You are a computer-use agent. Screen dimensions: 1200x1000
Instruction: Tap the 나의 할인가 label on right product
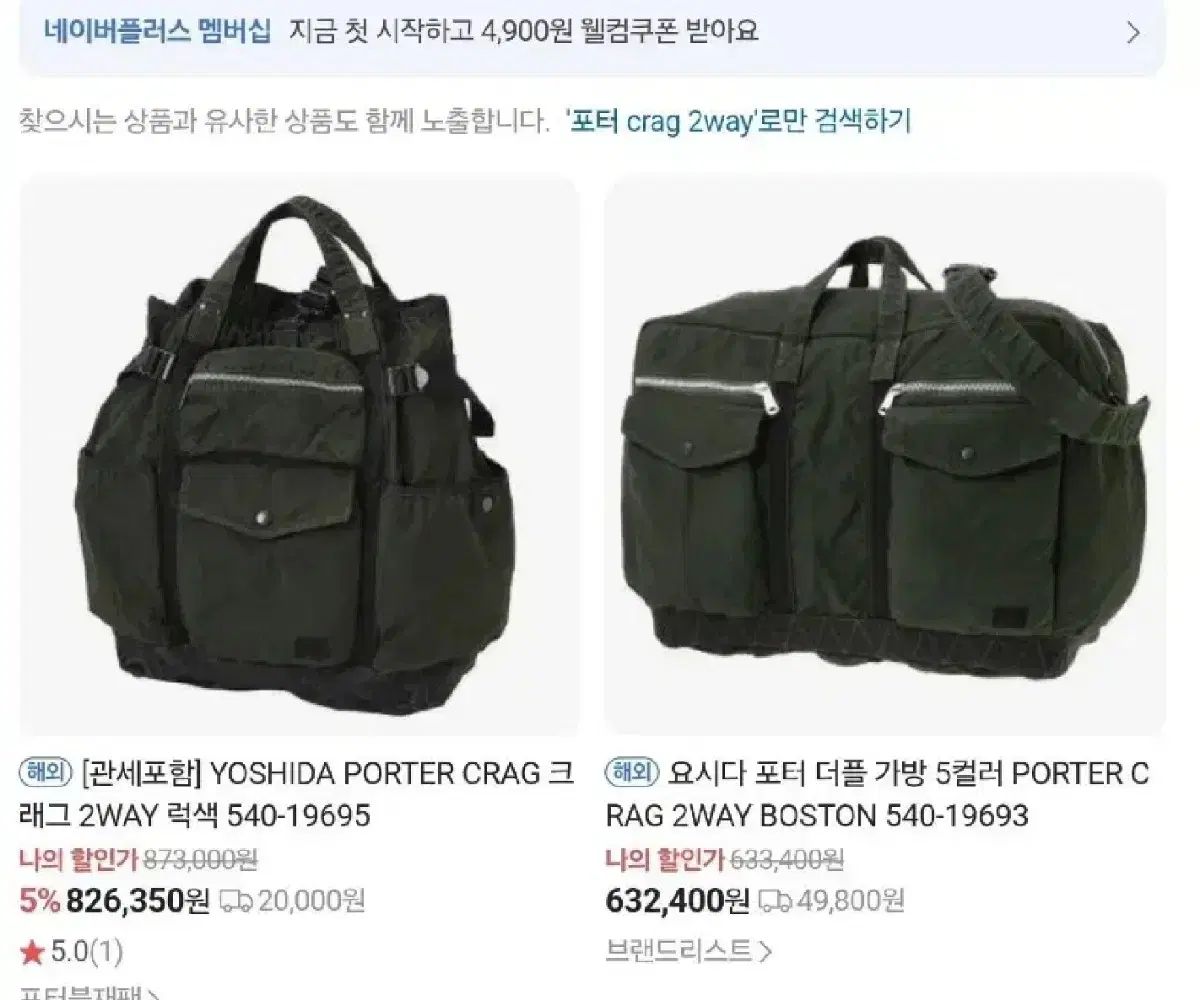[x=666, y=858]
